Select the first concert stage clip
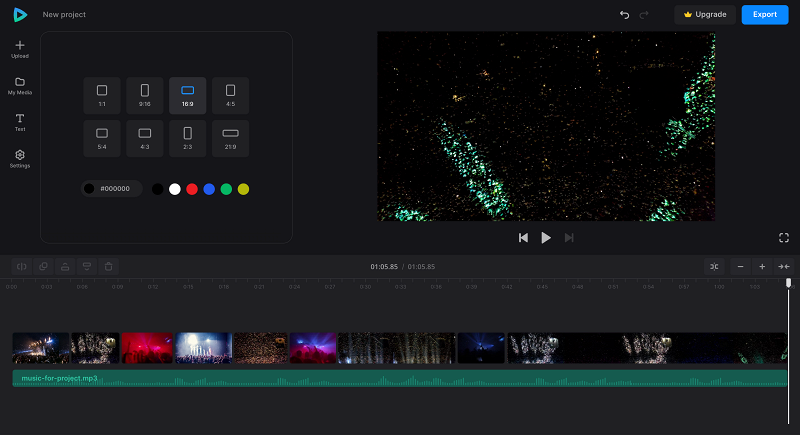The width and height of the screenshot is (800, 435). (x=41, y=348)
